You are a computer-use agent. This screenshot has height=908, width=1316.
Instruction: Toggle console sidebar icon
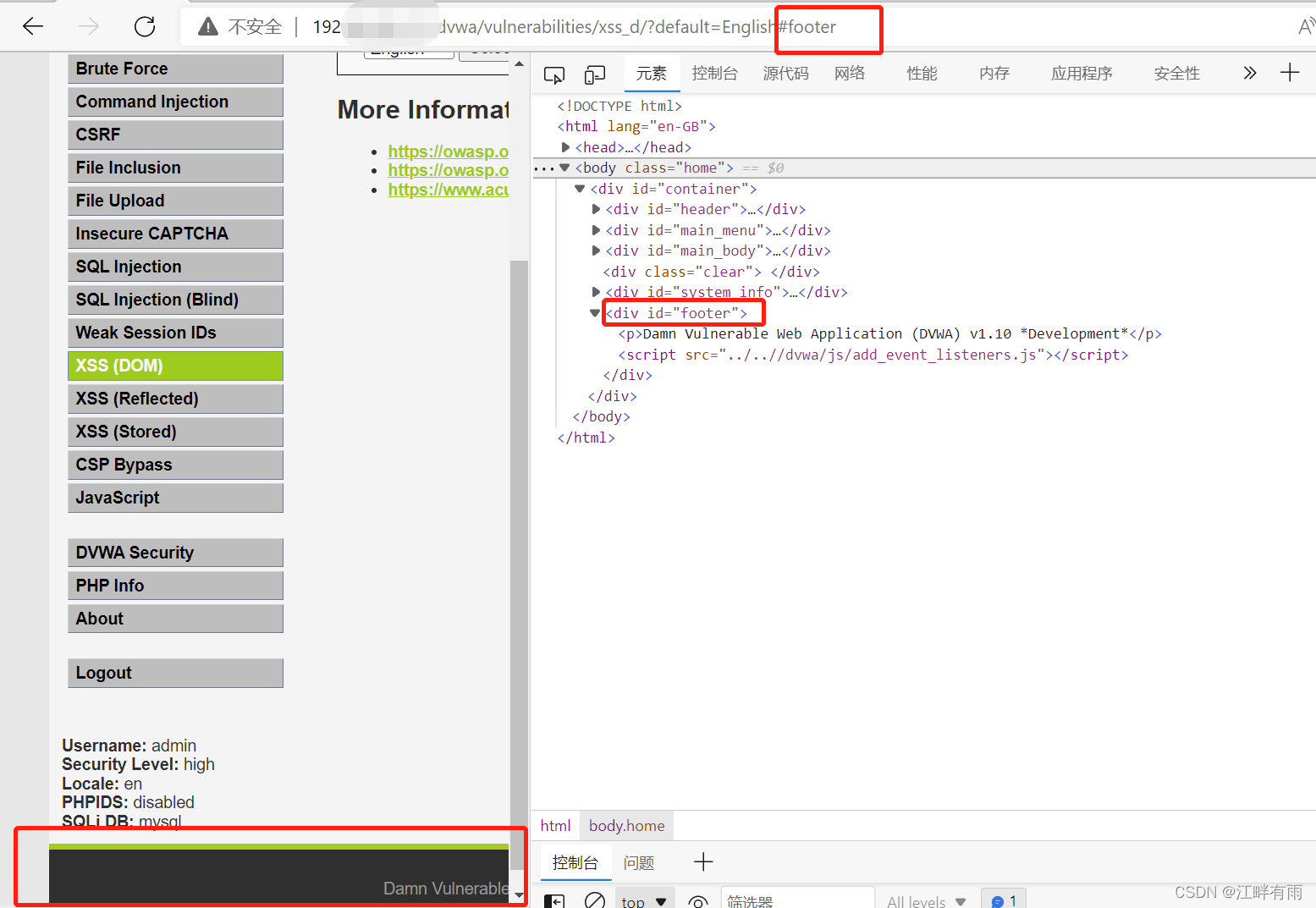click(x=554, y=901)
